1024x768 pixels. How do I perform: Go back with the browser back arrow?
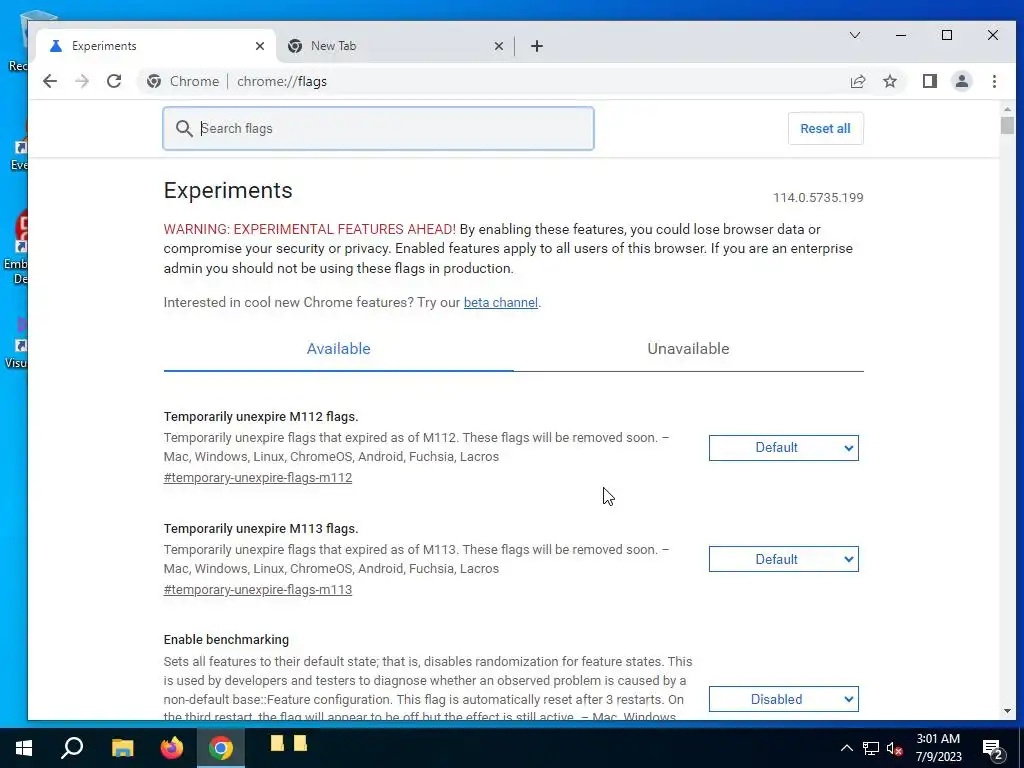[x=50, y=81]
